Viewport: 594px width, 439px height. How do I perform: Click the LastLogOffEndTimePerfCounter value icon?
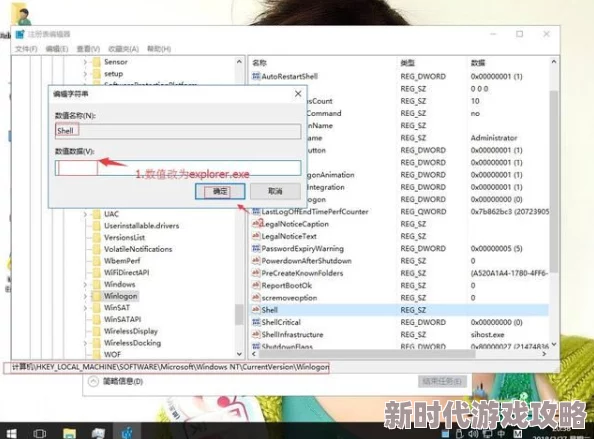[x=256, y=211]
